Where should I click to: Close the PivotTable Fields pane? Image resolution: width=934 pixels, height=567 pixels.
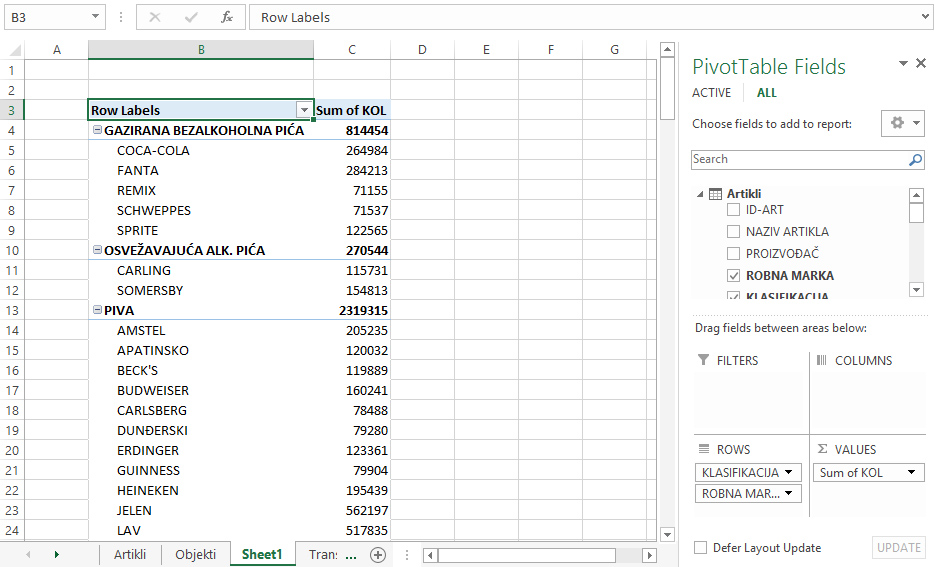[921, 63]
